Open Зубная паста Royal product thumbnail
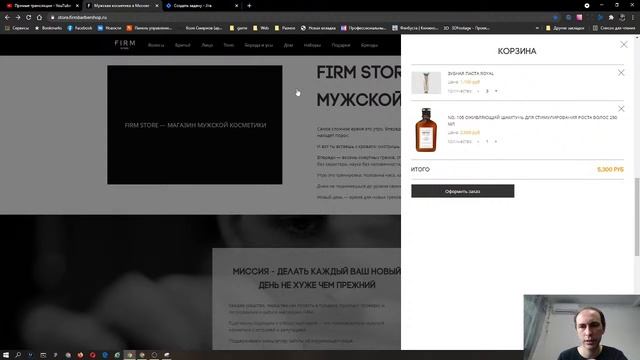640x360 pixels. point(426,83)
